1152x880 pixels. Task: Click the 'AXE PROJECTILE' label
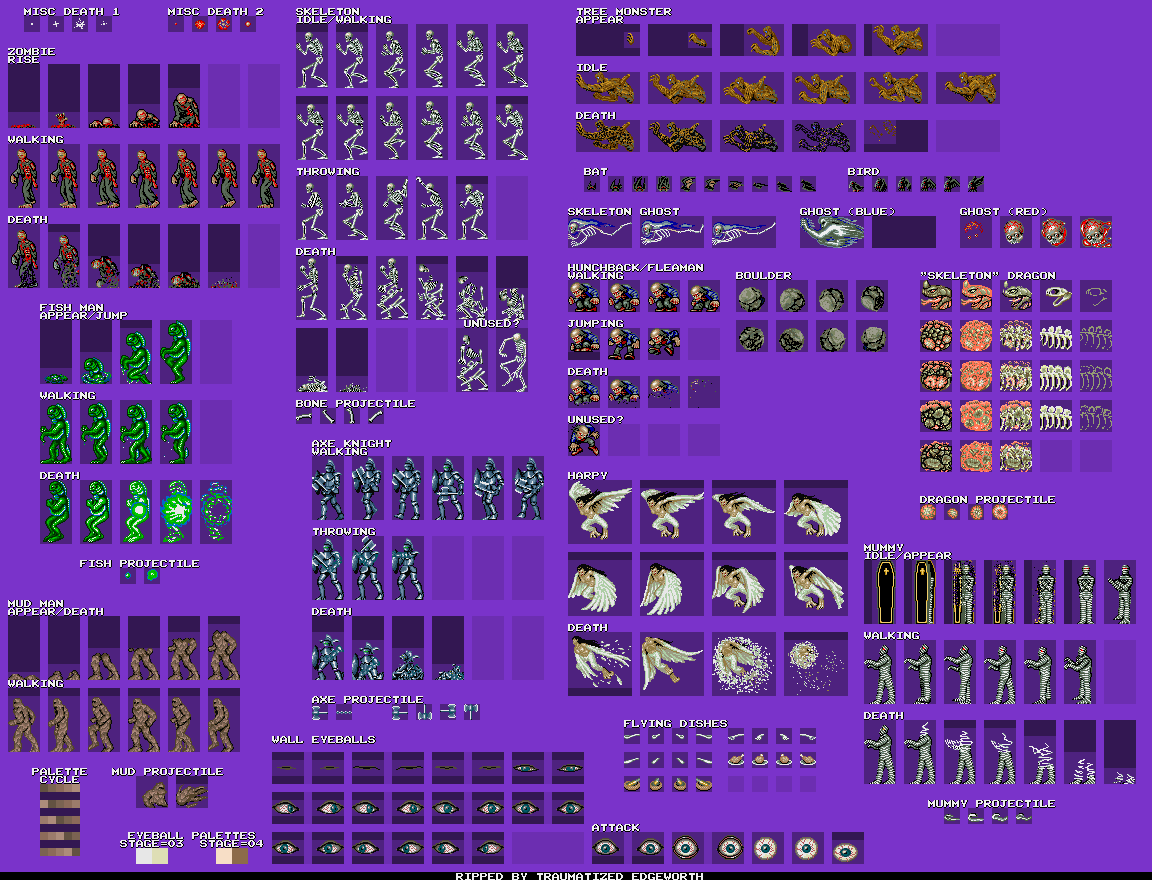(368, 699)
